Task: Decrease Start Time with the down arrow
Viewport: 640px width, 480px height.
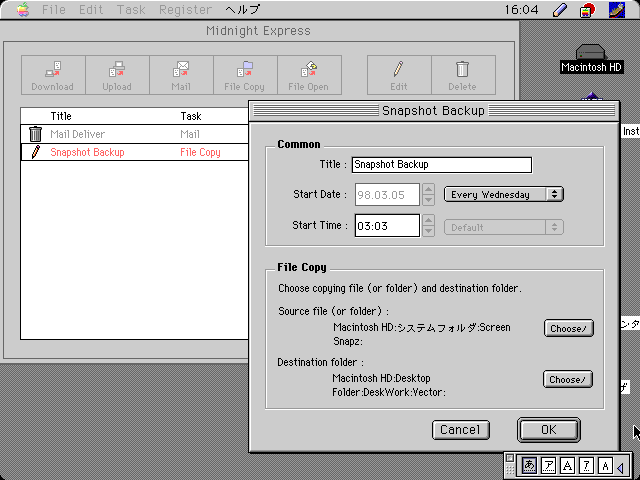Action: [428, 231]
